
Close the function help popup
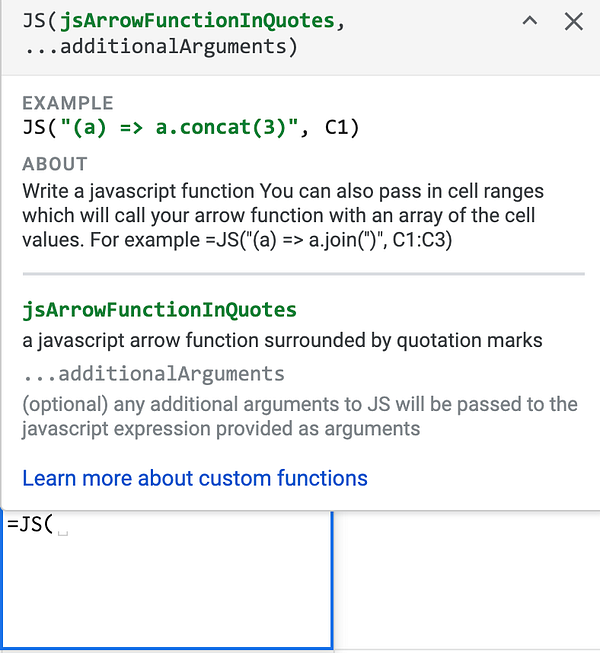click(x=573, y=21)
